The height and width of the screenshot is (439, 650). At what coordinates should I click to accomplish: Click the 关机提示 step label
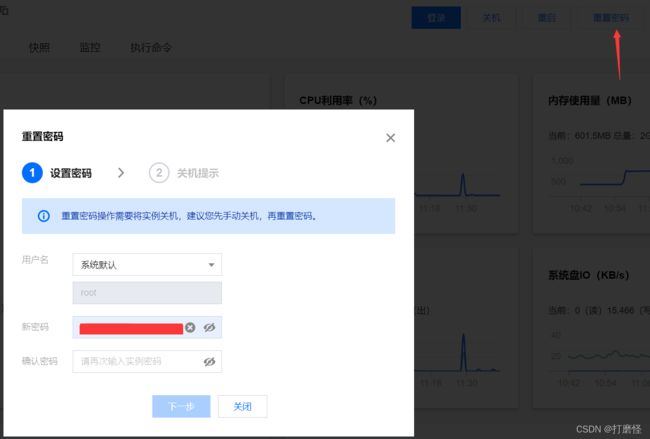click(x=198, y=173)
